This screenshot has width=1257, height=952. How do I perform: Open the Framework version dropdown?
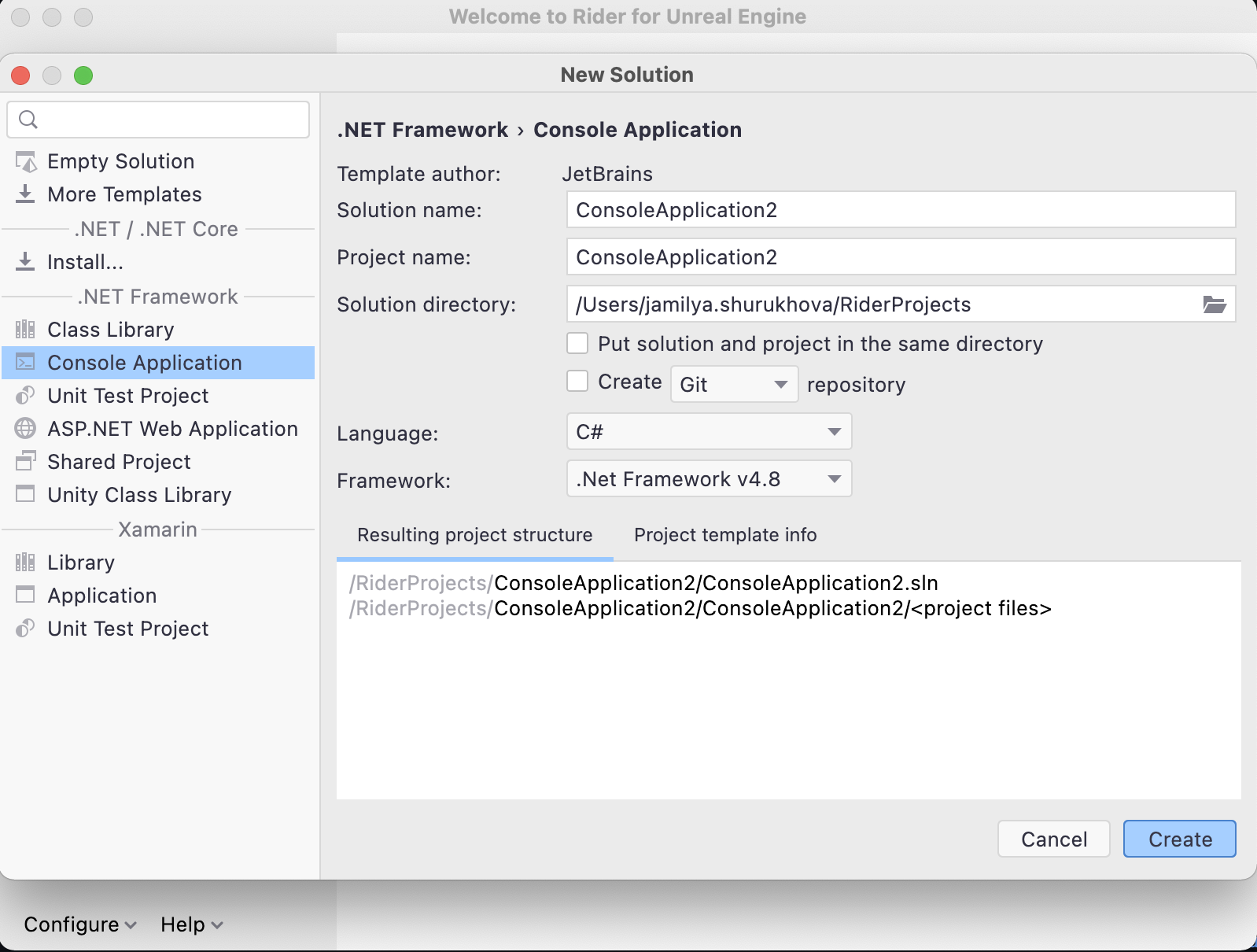[x=710, y=479]
